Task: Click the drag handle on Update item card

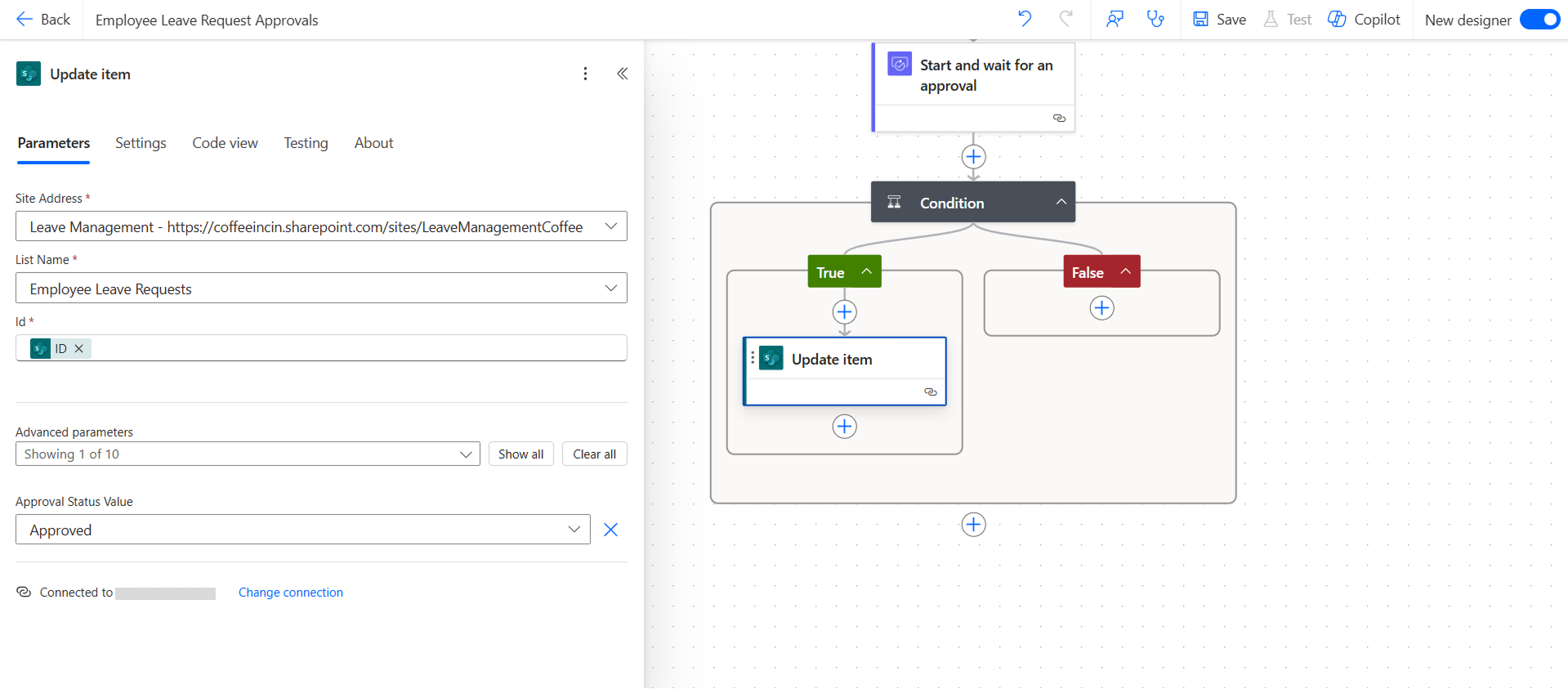Action: coord(753,358)
